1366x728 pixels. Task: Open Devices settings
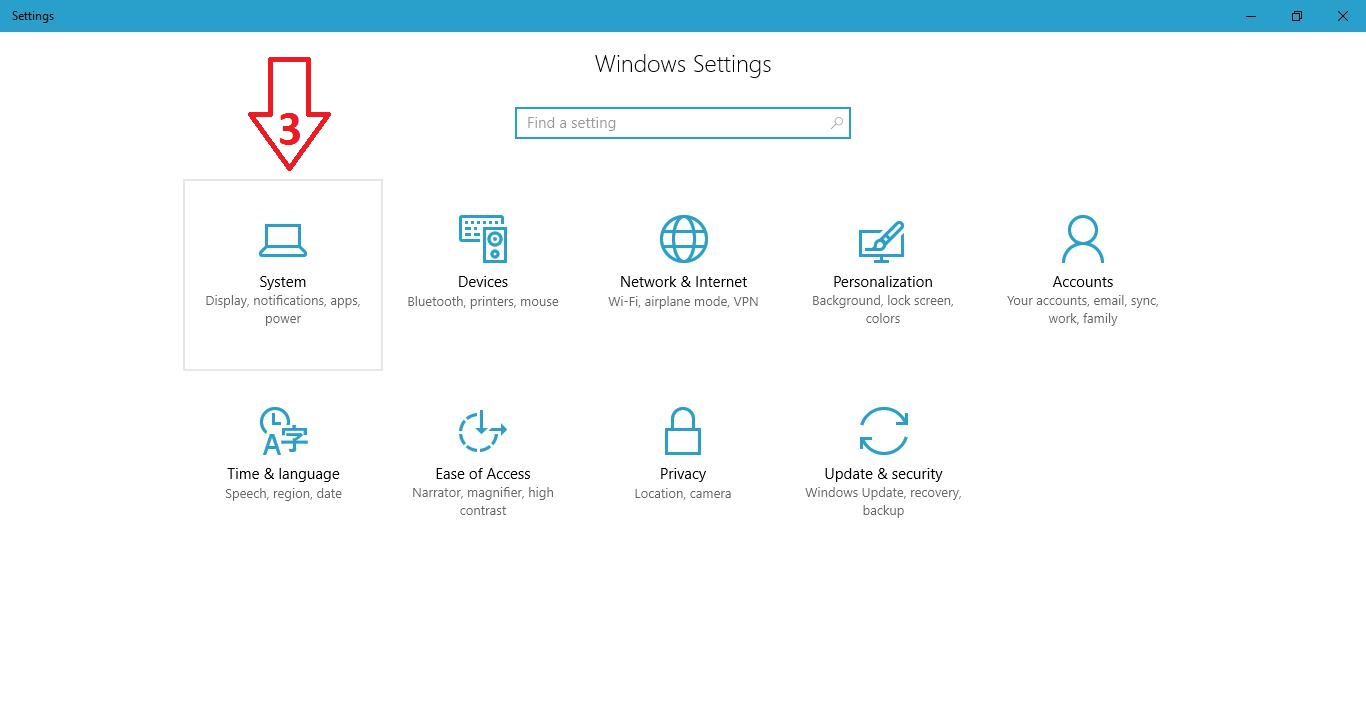(483, 260)
